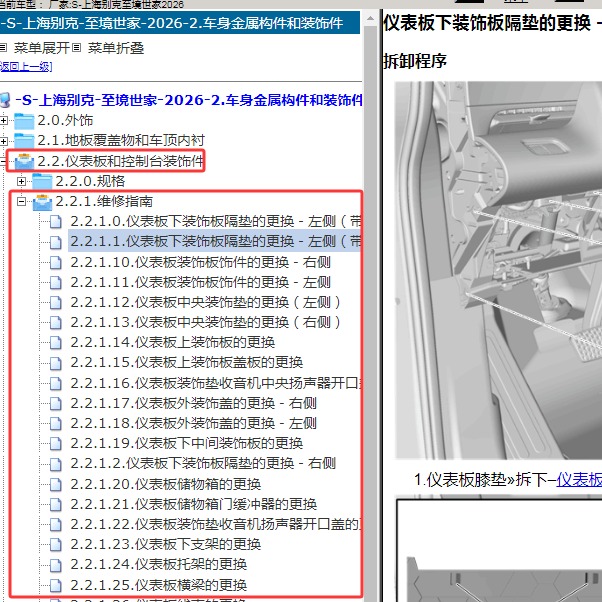Click document icon beside 2.2.1.15 entry
The width and height of the screenshot is (602, 602).
point(56,363)
